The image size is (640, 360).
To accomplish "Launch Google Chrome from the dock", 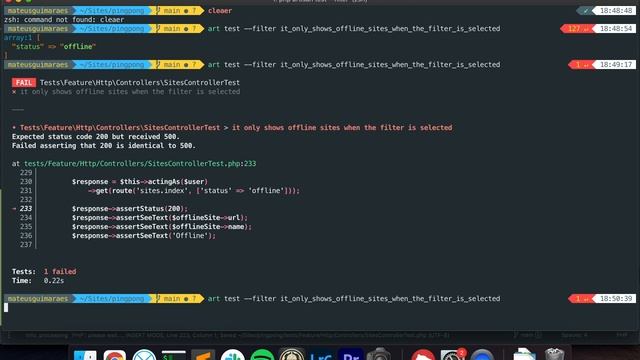I will [115, 355].
